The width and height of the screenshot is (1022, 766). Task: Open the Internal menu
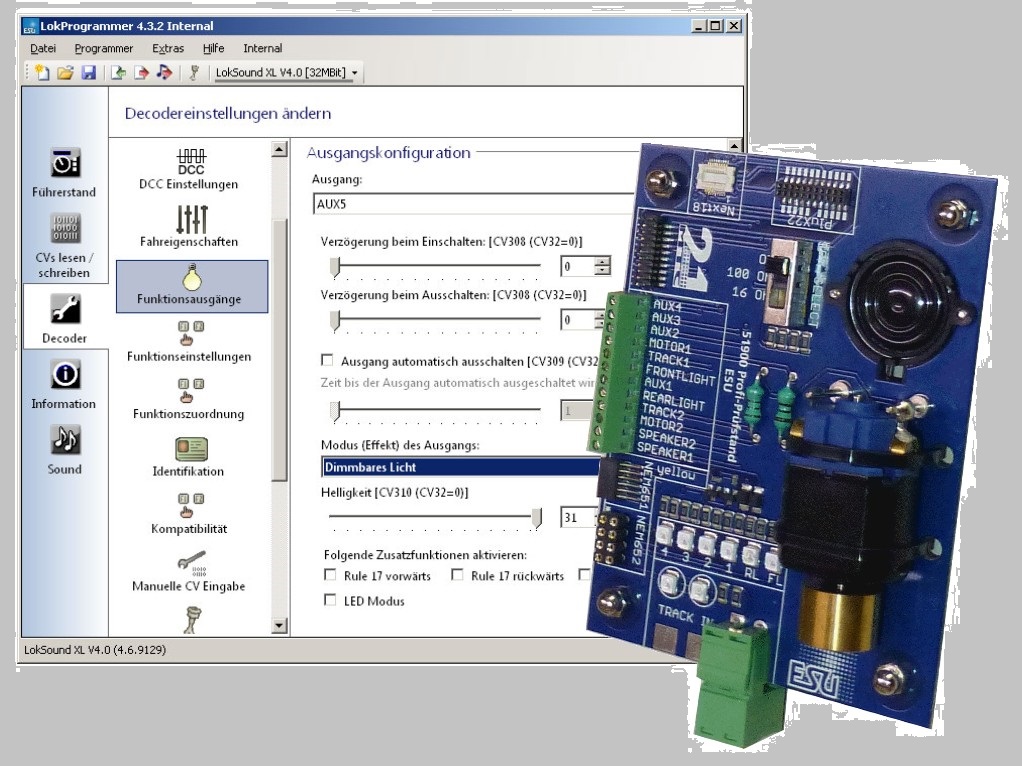(x=263, y=48)
